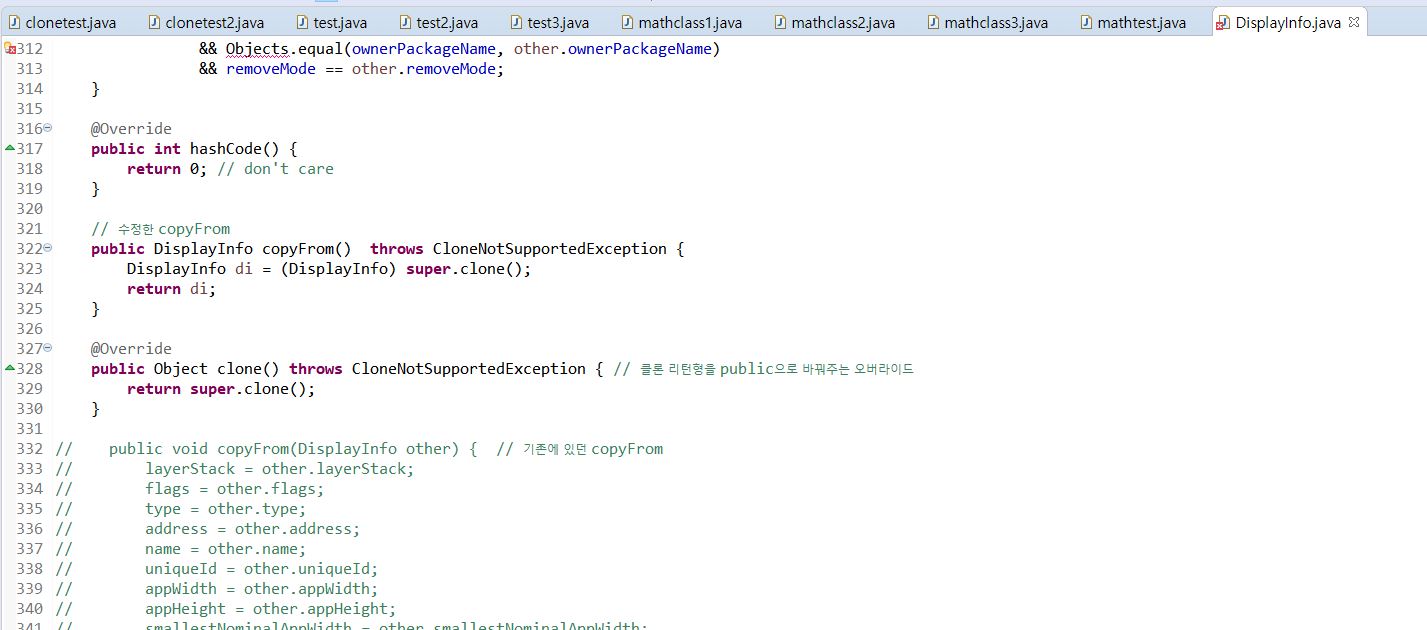1427x630 pixels.
Task: Click 'return di;' on line 324
Action: tap(171, 288)
